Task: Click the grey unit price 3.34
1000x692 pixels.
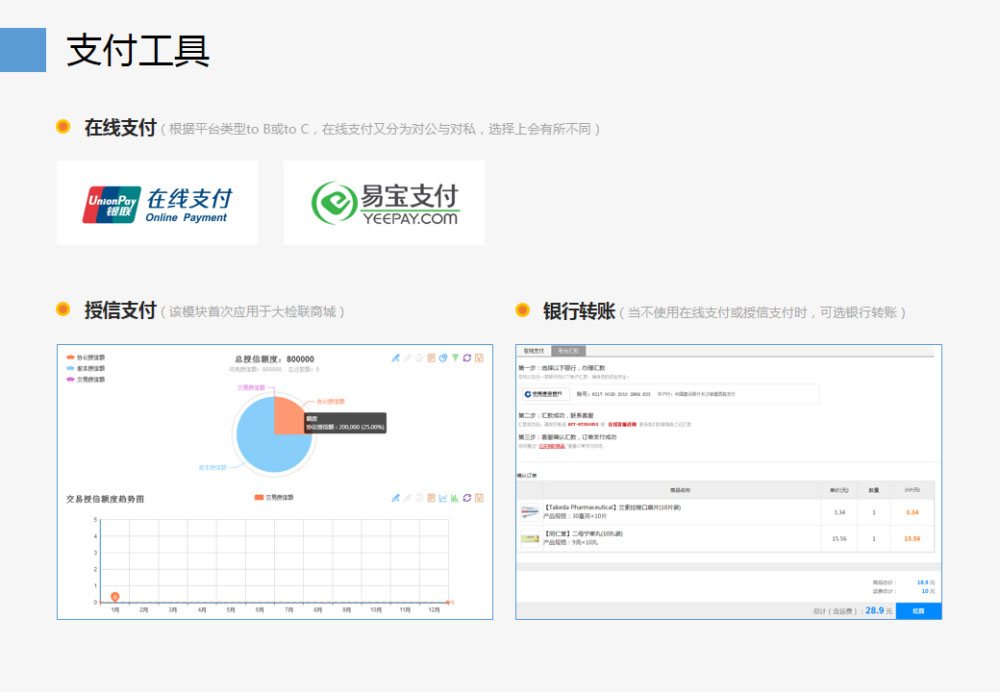Action: click(839, 512)
